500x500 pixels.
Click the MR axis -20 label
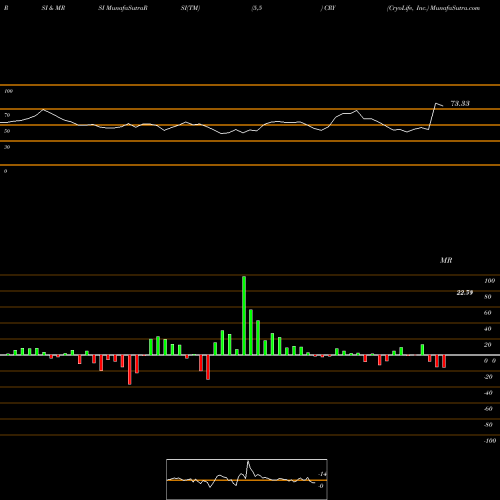tap(488, 377)
